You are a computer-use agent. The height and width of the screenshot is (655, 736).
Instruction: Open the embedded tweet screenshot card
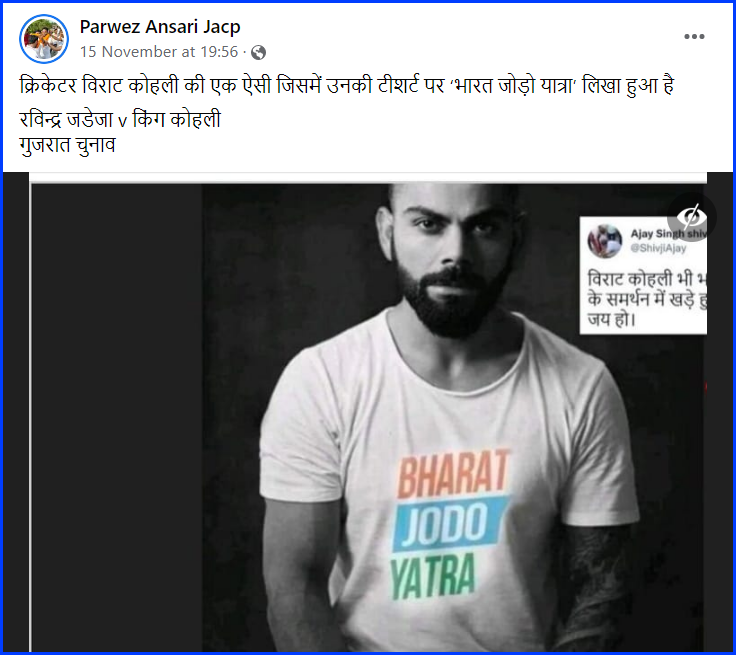(x=643, y=275)
